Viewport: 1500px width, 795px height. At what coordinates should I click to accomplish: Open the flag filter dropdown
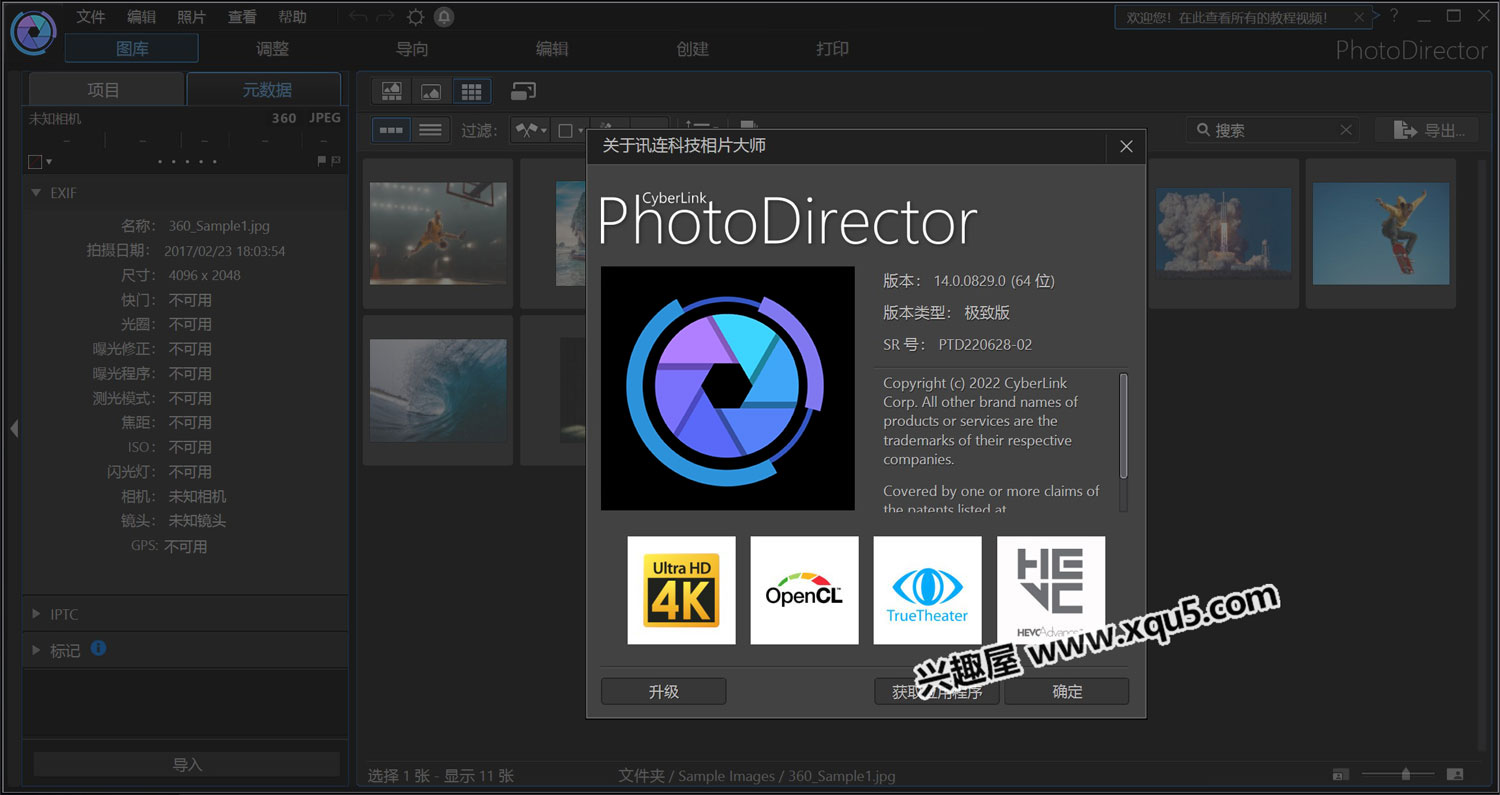(530, 130)
